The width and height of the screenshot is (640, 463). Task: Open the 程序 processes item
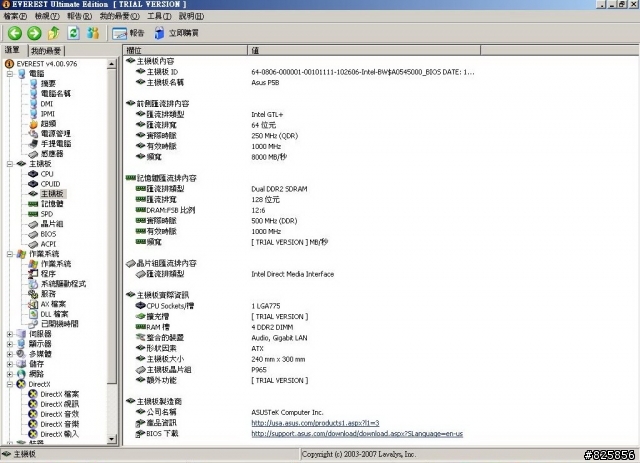point(48,274)
